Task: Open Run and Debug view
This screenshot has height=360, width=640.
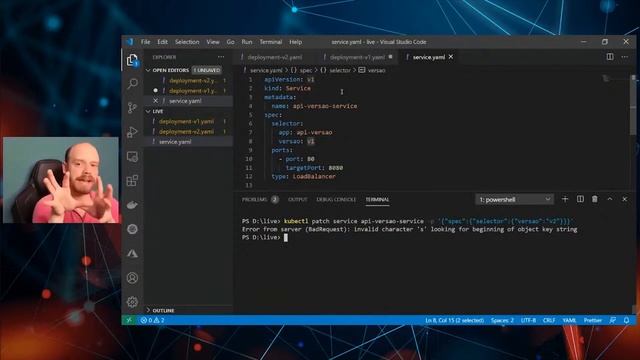Action: pos(132,132)
